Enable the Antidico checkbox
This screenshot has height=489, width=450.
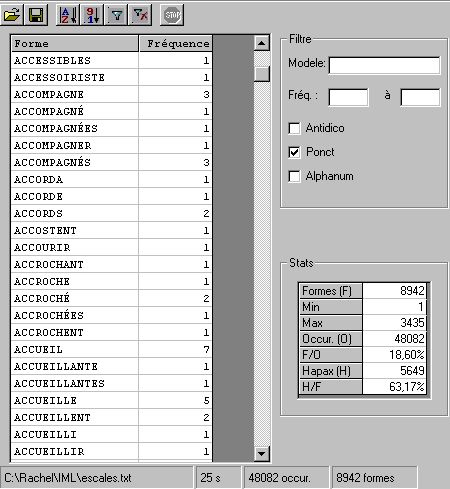click(x=294, y=128)
